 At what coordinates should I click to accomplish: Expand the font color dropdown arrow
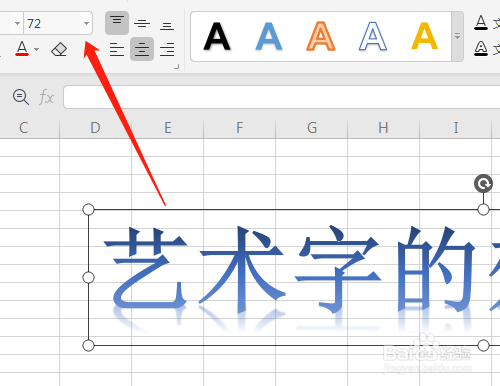pyautogui.click(x=37, y=49)
